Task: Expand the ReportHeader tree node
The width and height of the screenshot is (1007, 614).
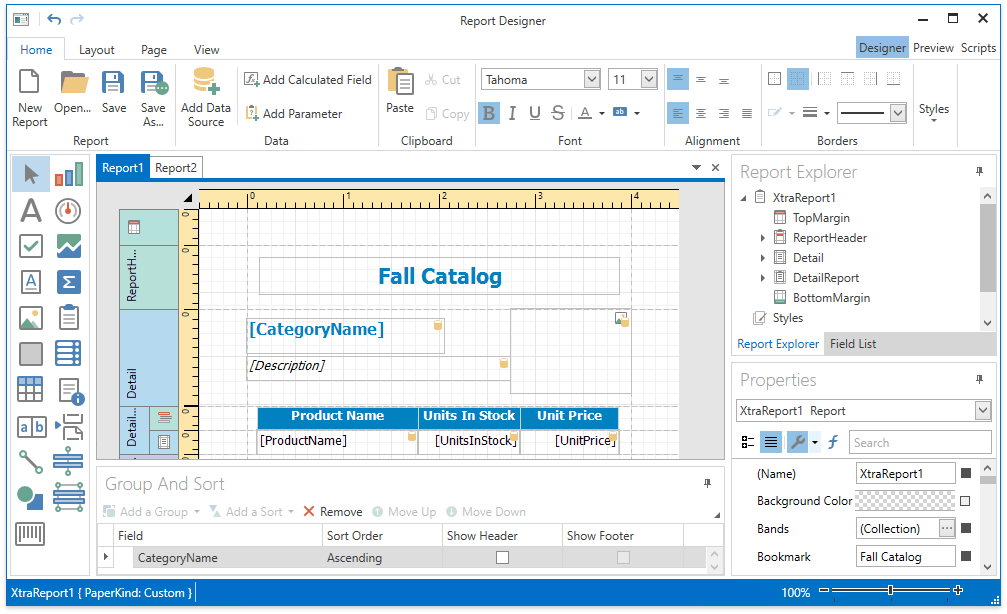Action: point(762,238)
